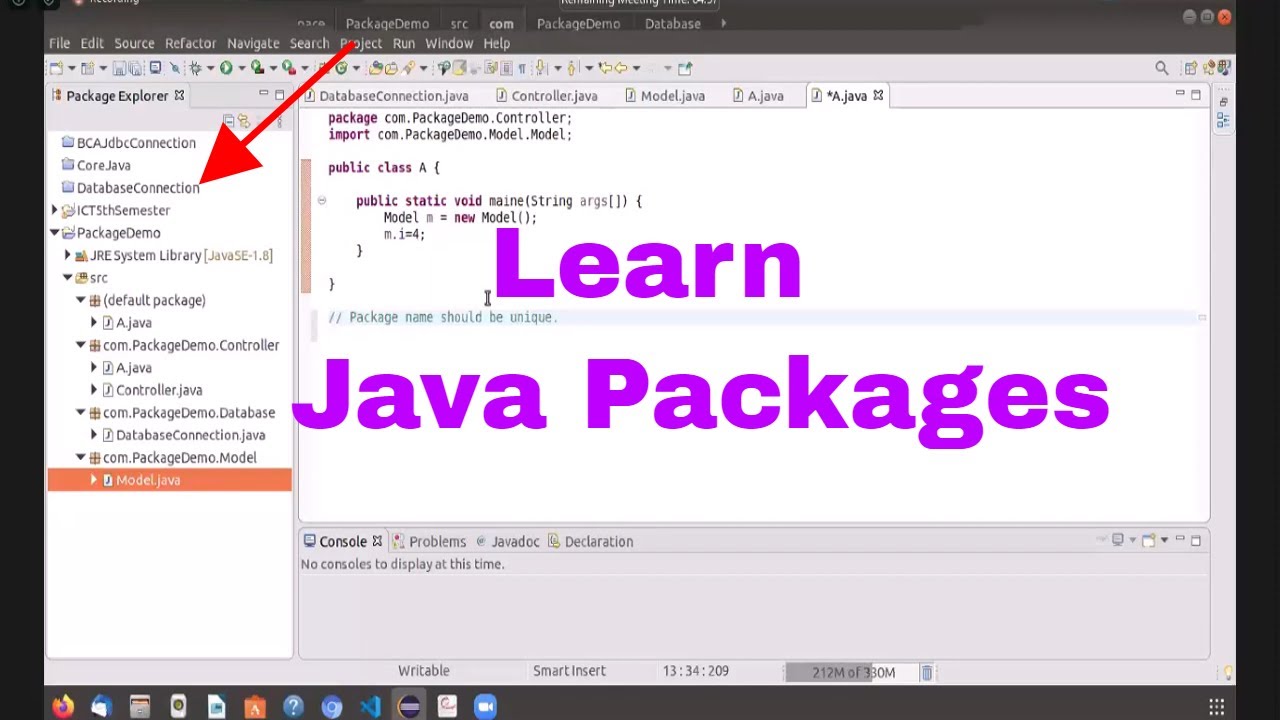This screenshot has height=720, width=1280.
Task: Open the Source menu
Action: click(x=134, y=43)
